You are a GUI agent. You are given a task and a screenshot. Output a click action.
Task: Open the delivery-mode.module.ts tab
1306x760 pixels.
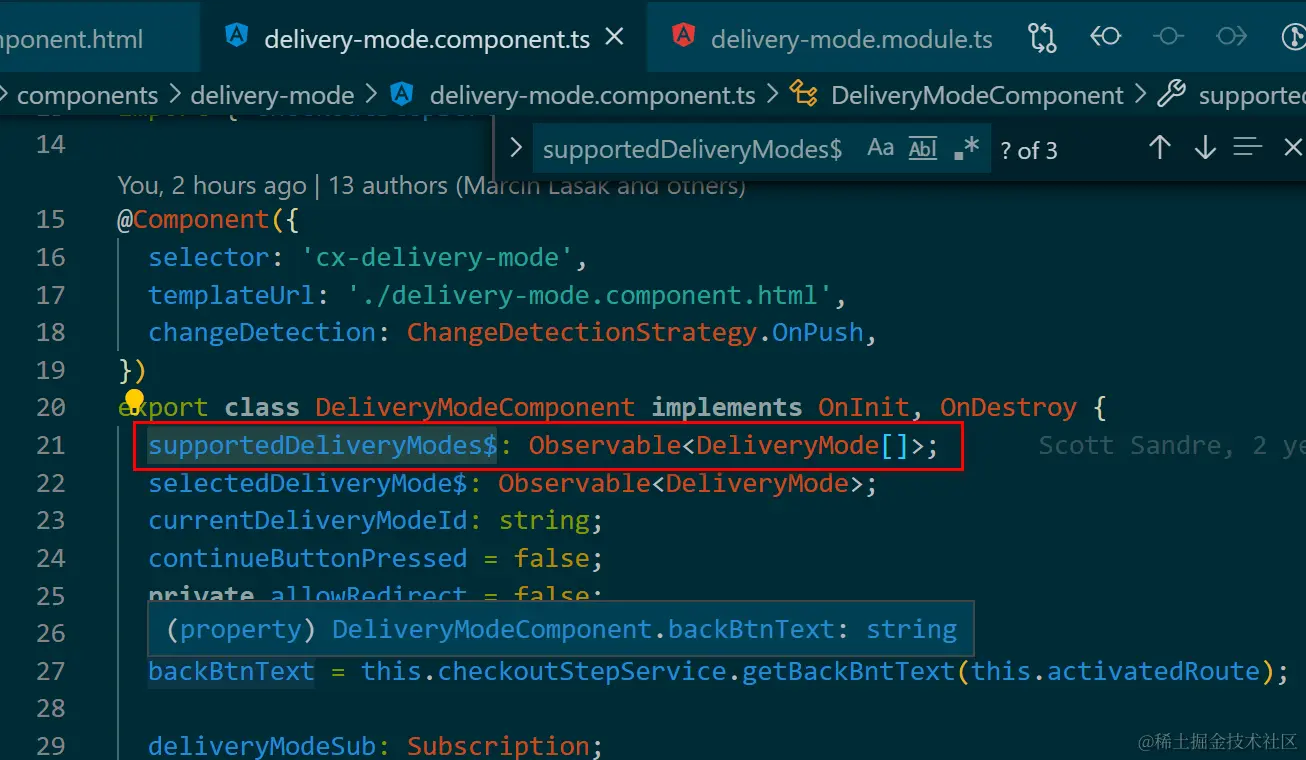tap(851, 40)
